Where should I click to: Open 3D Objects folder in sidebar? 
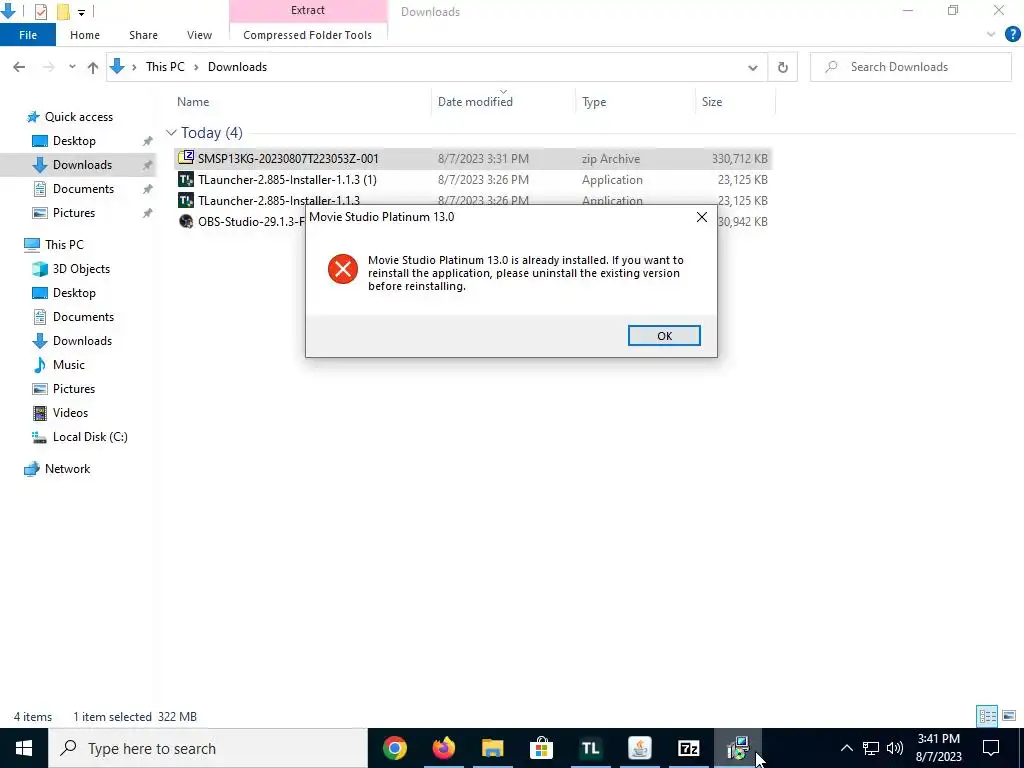point(81,269)
